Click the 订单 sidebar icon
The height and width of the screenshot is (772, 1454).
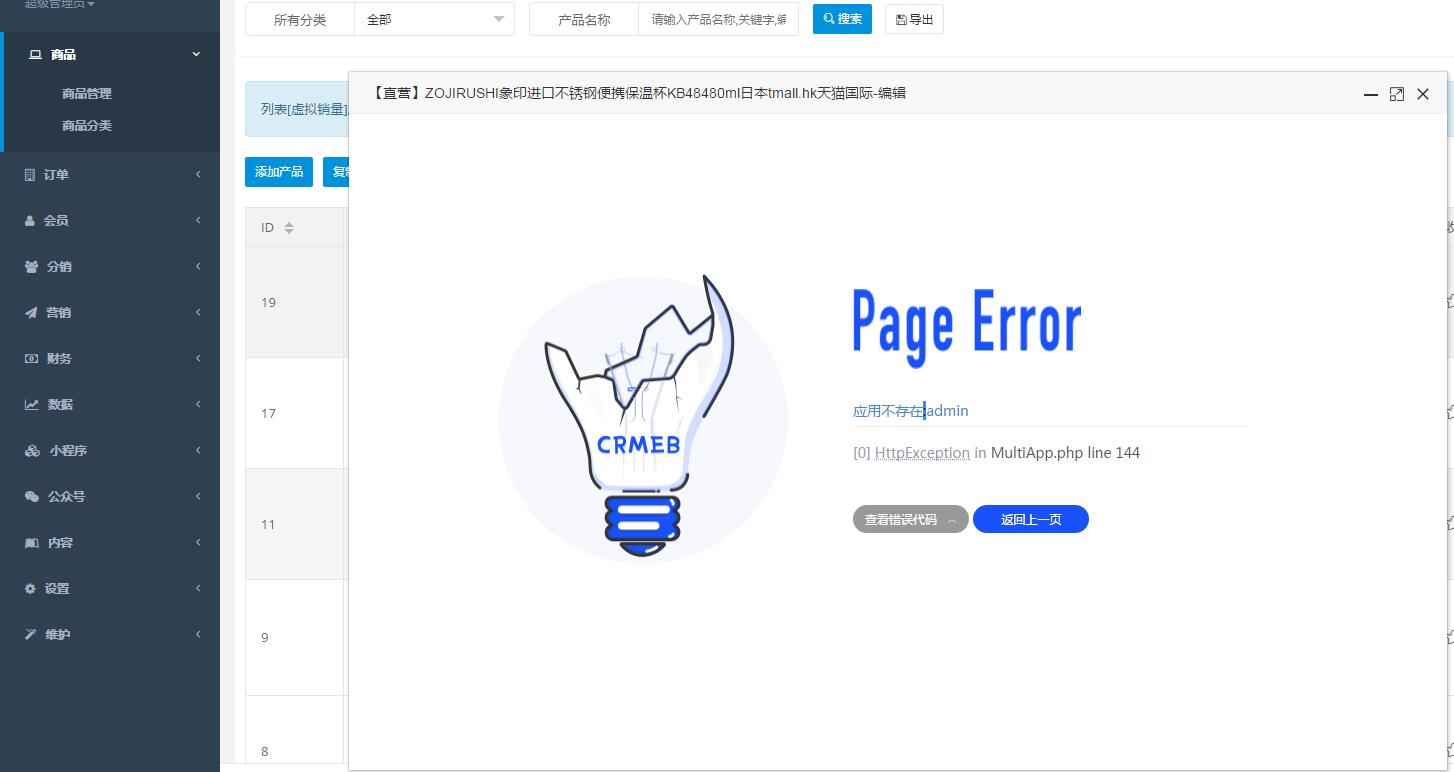[x=30, y=174]
